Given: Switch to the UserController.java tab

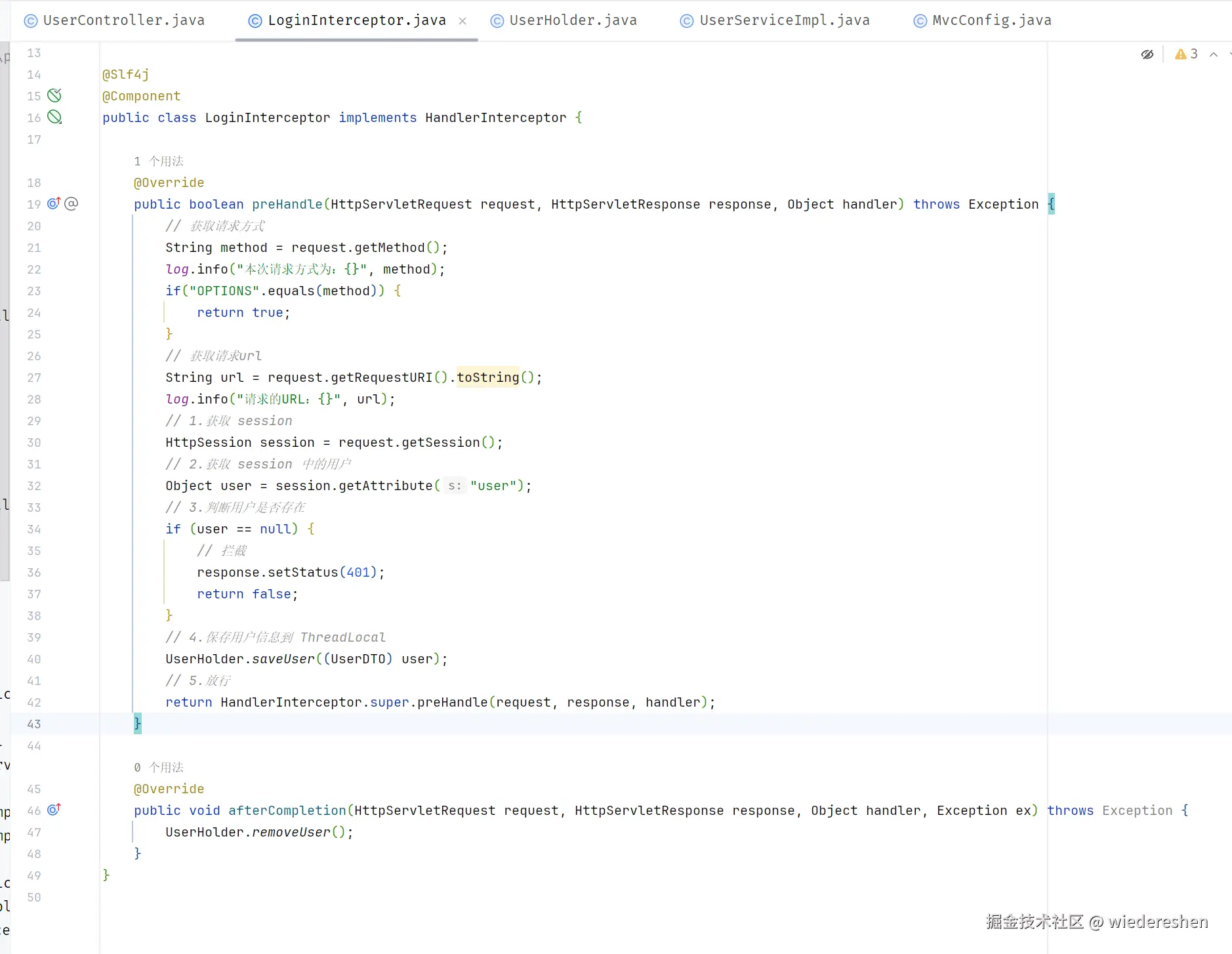Looking at the screenshot, I should tap(114, 20).
